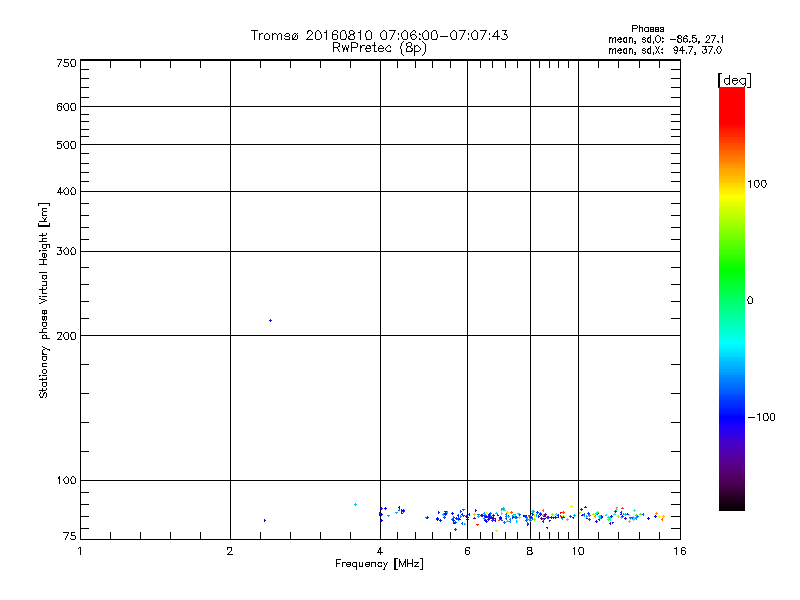Click the "Phases" header text

(x=647, y=29)
